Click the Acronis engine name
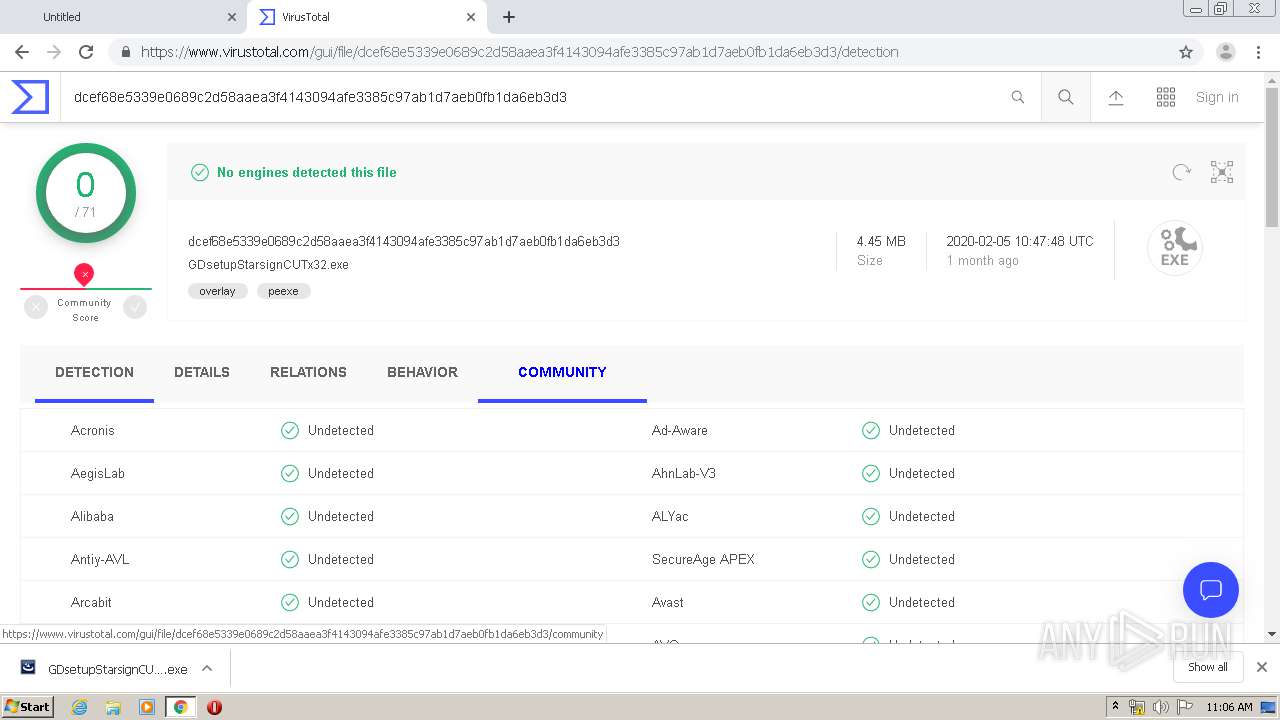The height and width of the screenshot is (720, 1280). (93, 430)
